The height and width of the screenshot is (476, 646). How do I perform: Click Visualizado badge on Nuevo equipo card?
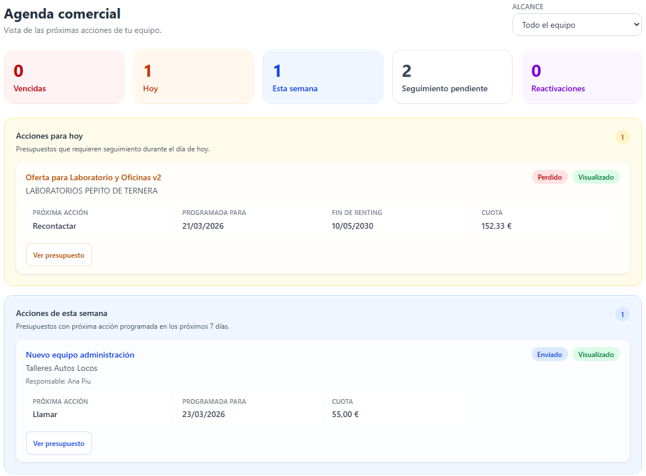tap(596, 354)
